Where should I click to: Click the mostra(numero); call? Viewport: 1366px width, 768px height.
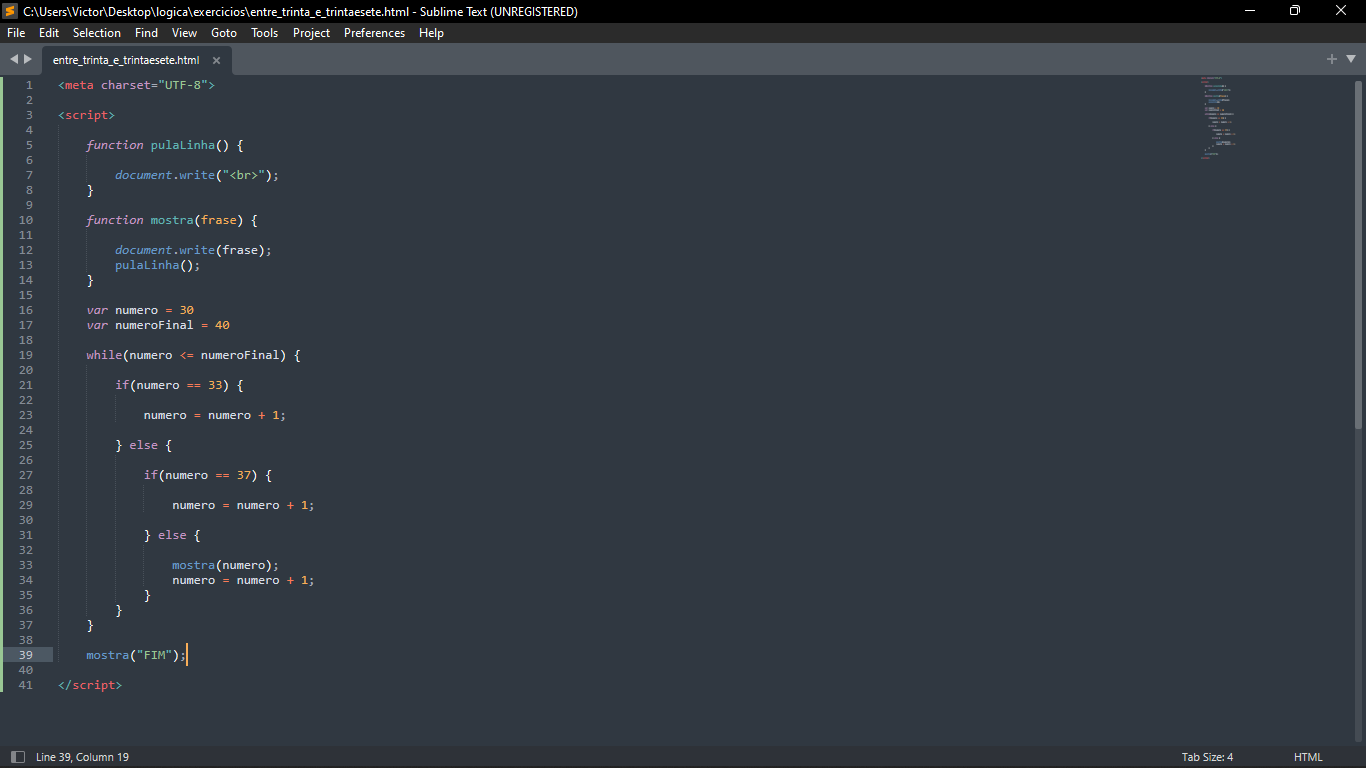[x=226, y=565]
